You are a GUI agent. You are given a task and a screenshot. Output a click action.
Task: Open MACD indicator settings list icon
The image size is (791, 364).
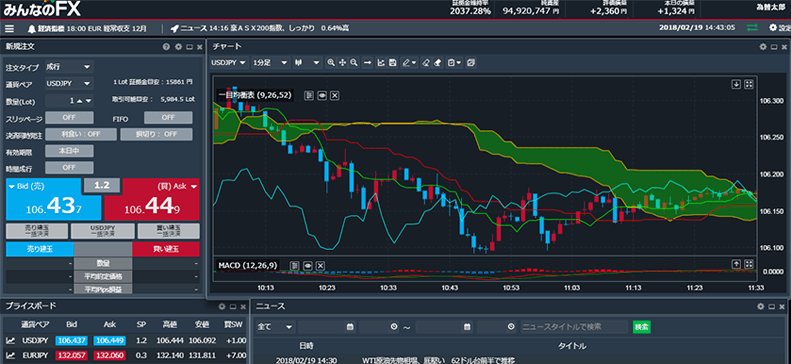[295, 265]
